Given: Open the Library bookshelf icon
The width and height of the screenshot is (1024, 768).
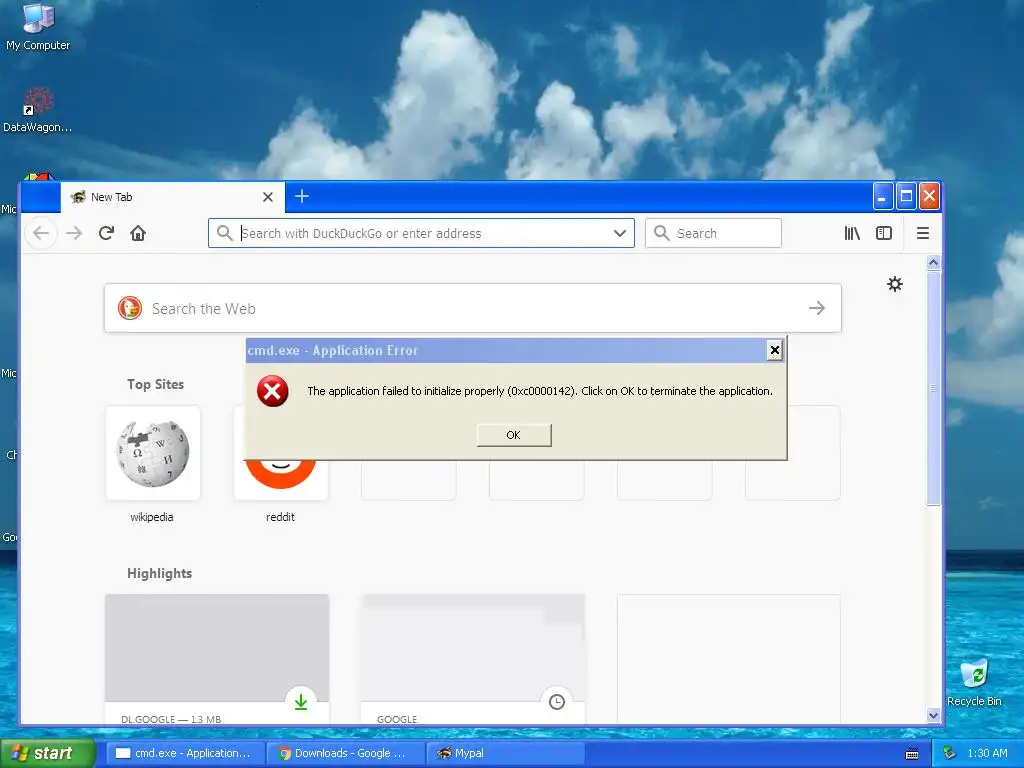Looking at the screenshot, I should (x=852, y=233).
